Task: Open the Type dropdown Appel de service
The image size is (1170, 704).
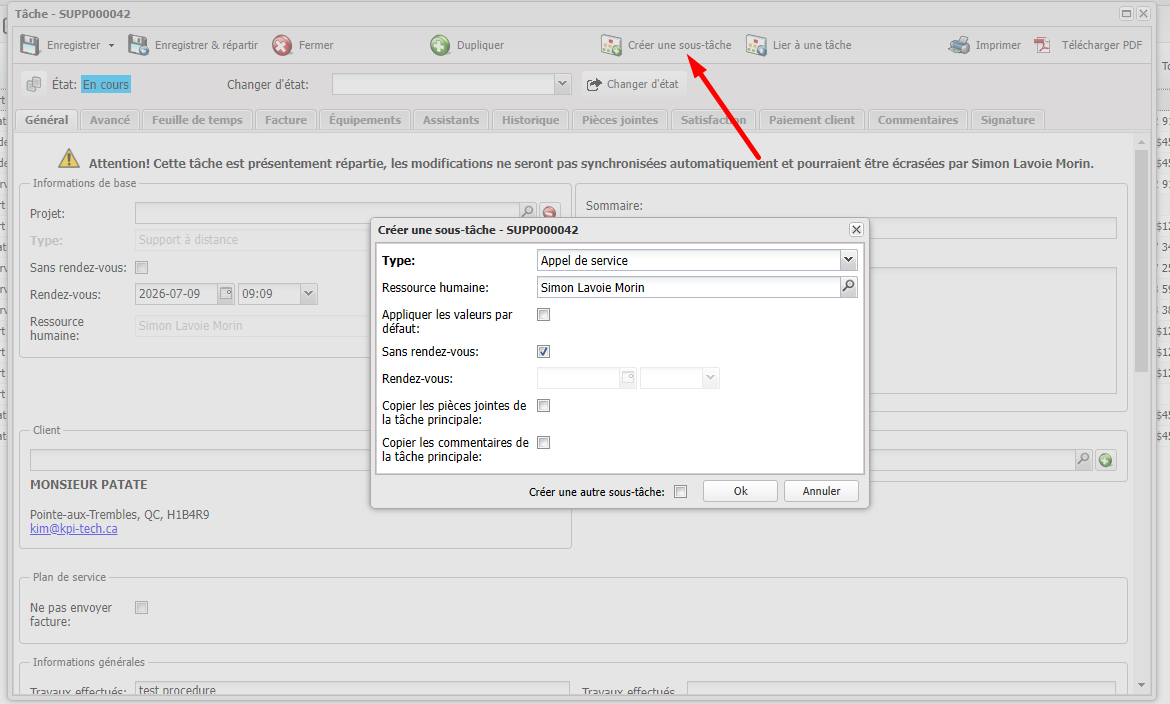Action: (x=848, y=260)
